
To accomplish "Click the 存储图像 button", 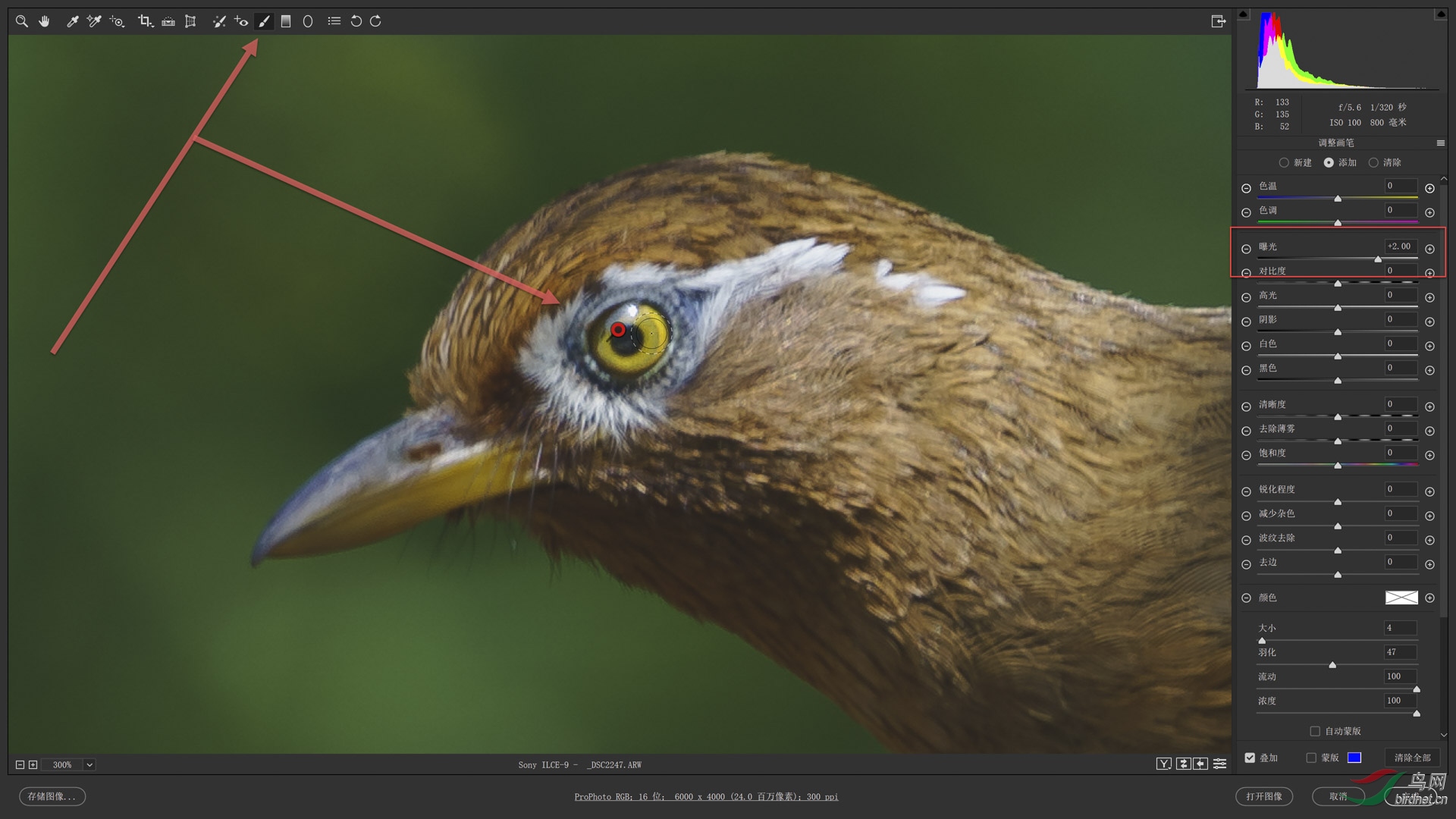I will coord(52,796).
